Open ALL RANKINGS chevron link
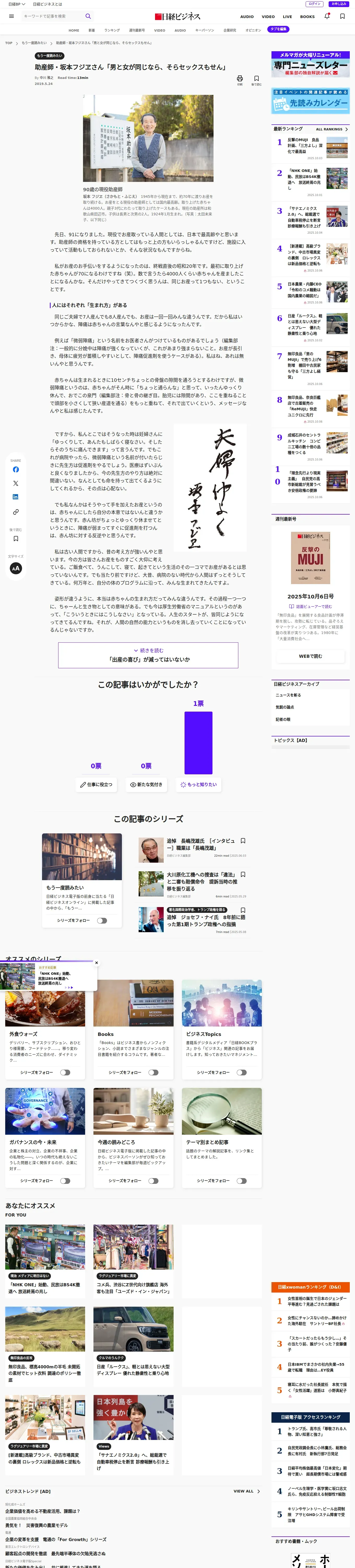355x1568 pixels. 332,129
